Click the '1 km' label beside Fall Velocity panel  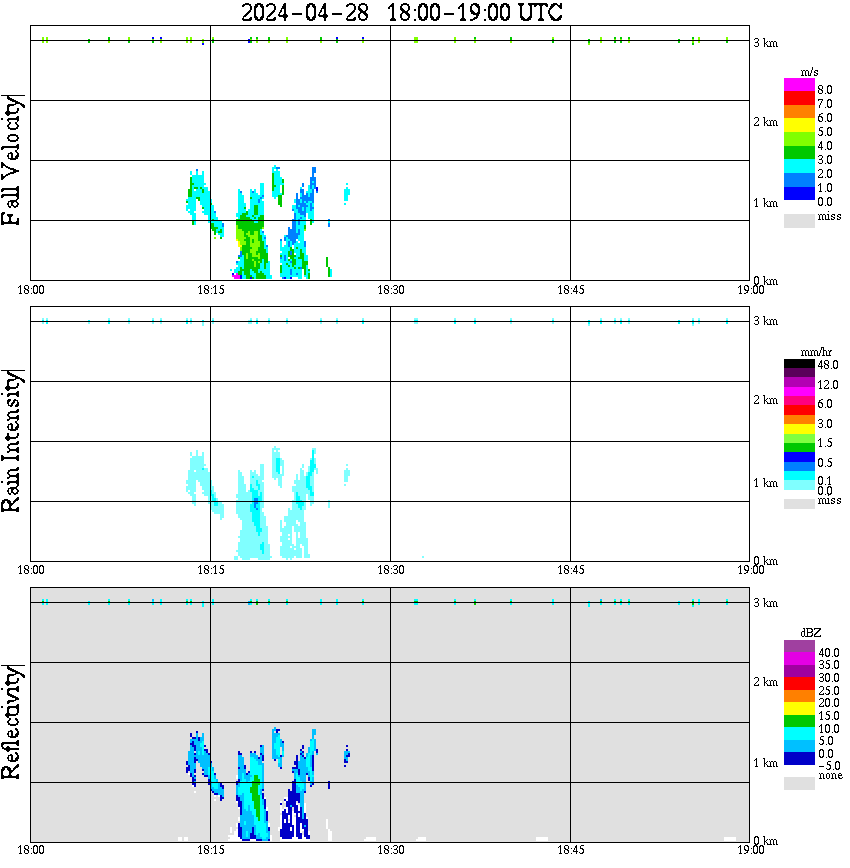(x=765, y=203)
